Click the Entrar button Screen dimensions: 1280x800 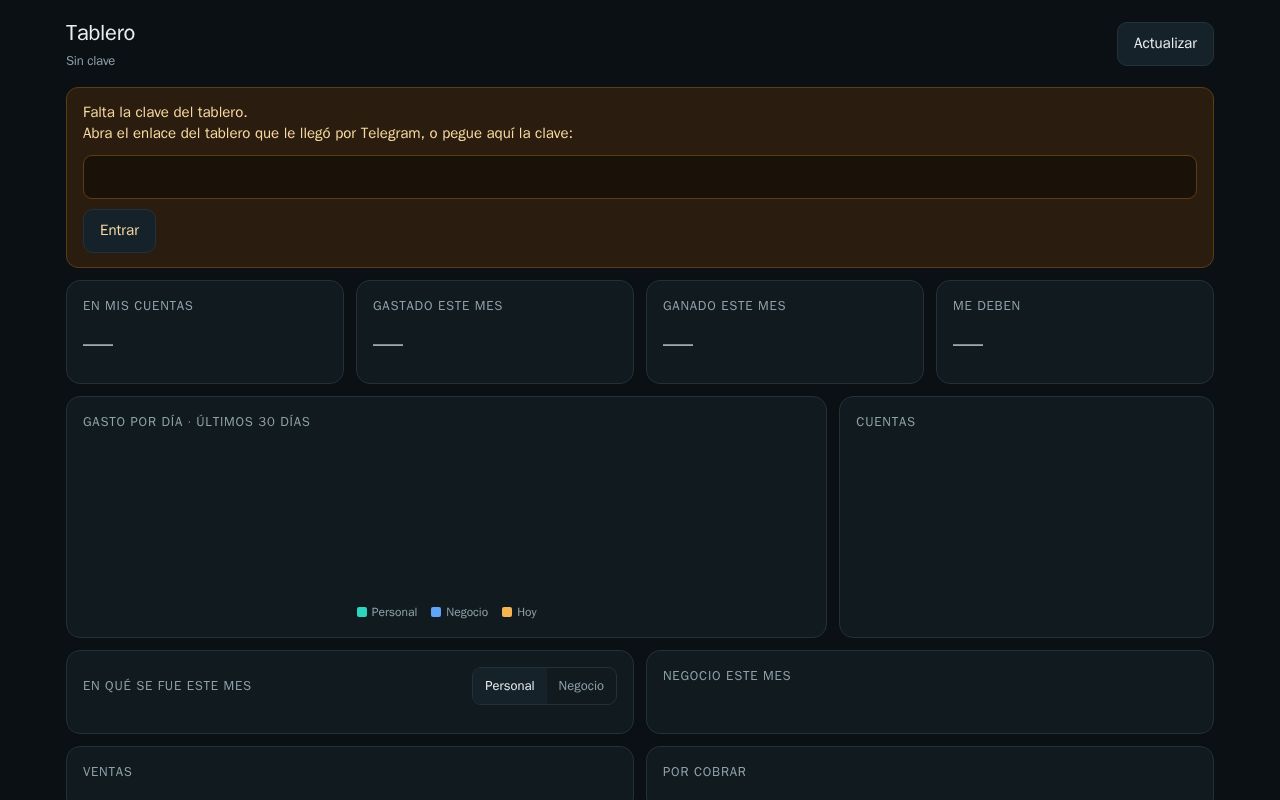119,231
